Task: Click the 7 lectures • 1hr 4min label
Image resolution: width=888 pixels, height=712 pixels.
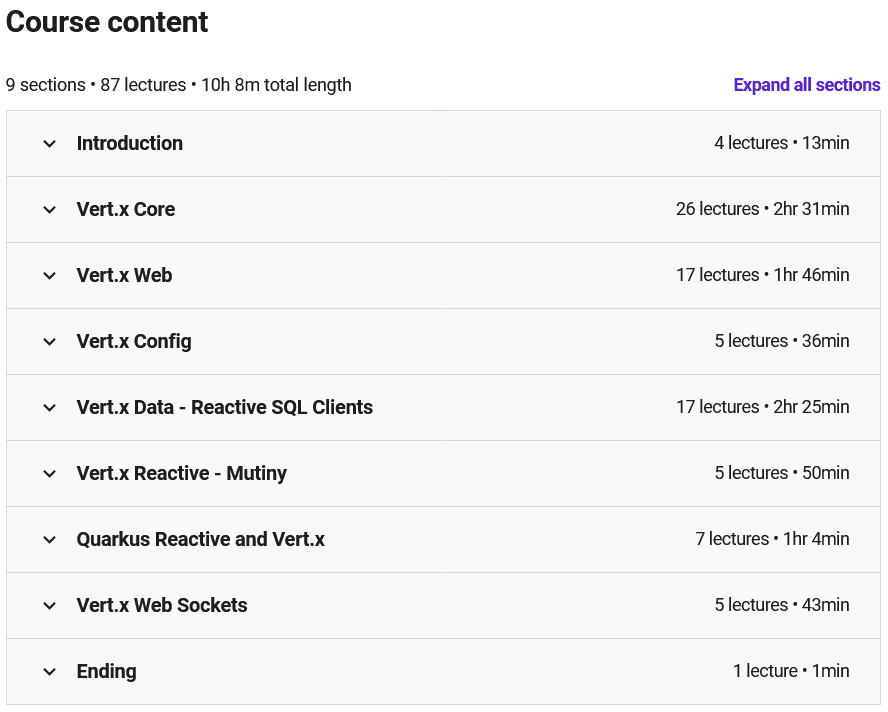Action: [772, 539]
